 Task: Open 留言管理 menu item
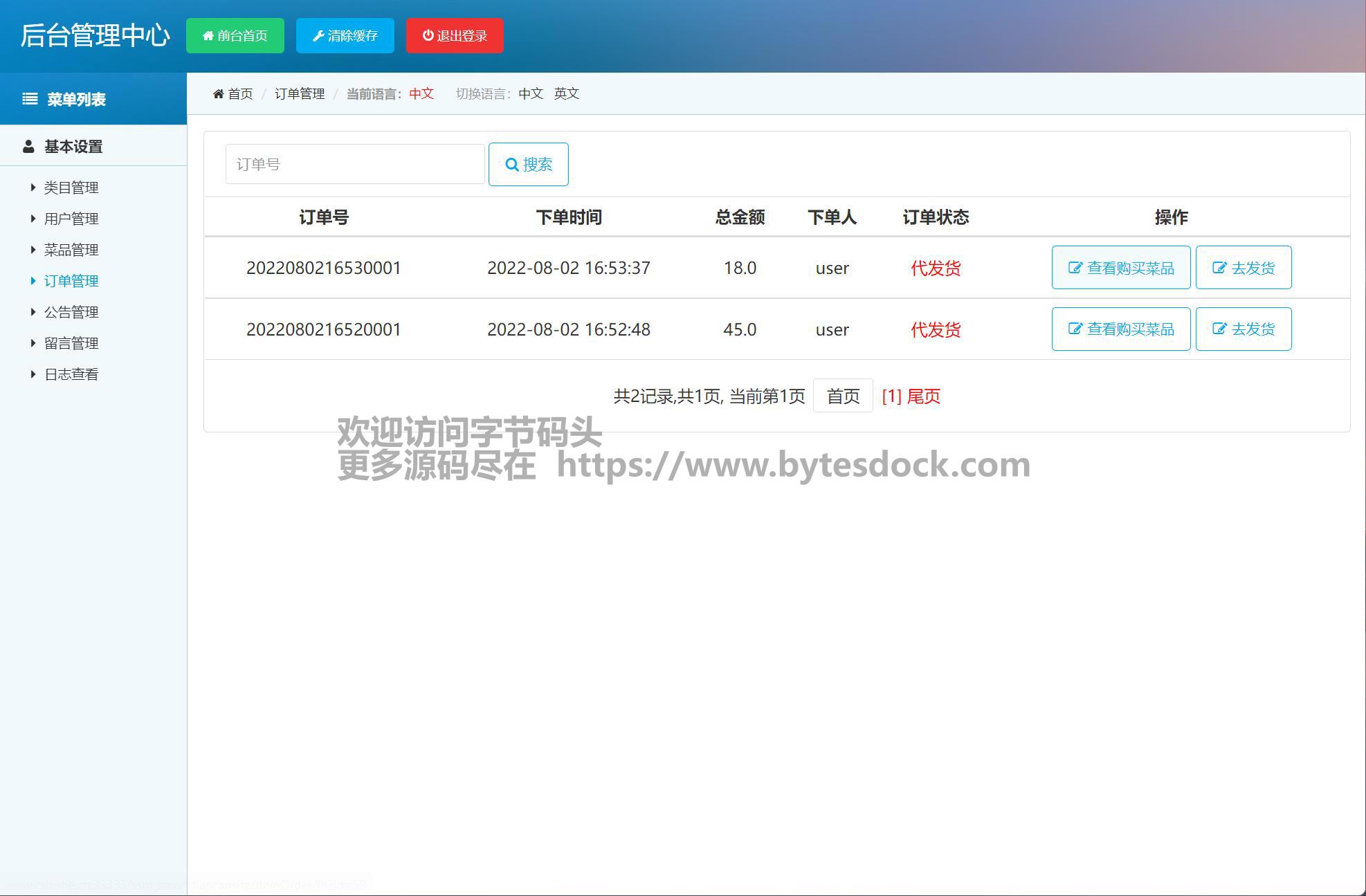71,343
